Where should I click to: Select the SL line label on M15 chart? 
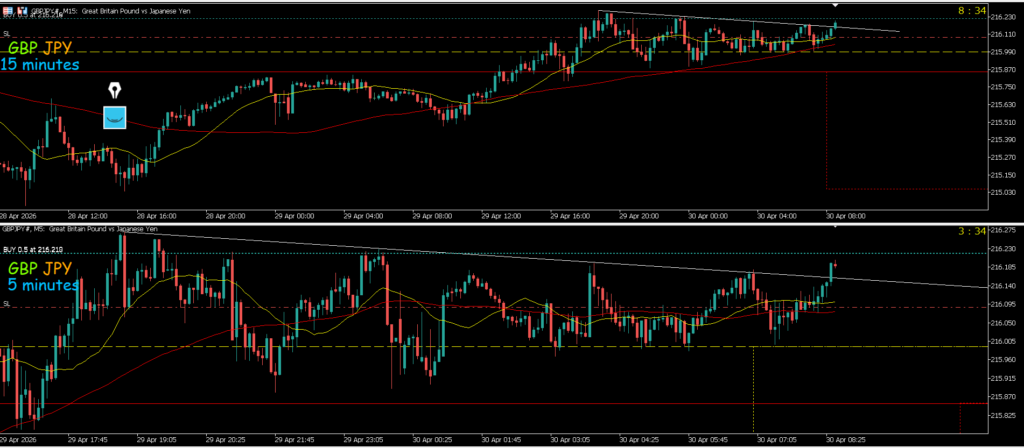coord(6,33)
